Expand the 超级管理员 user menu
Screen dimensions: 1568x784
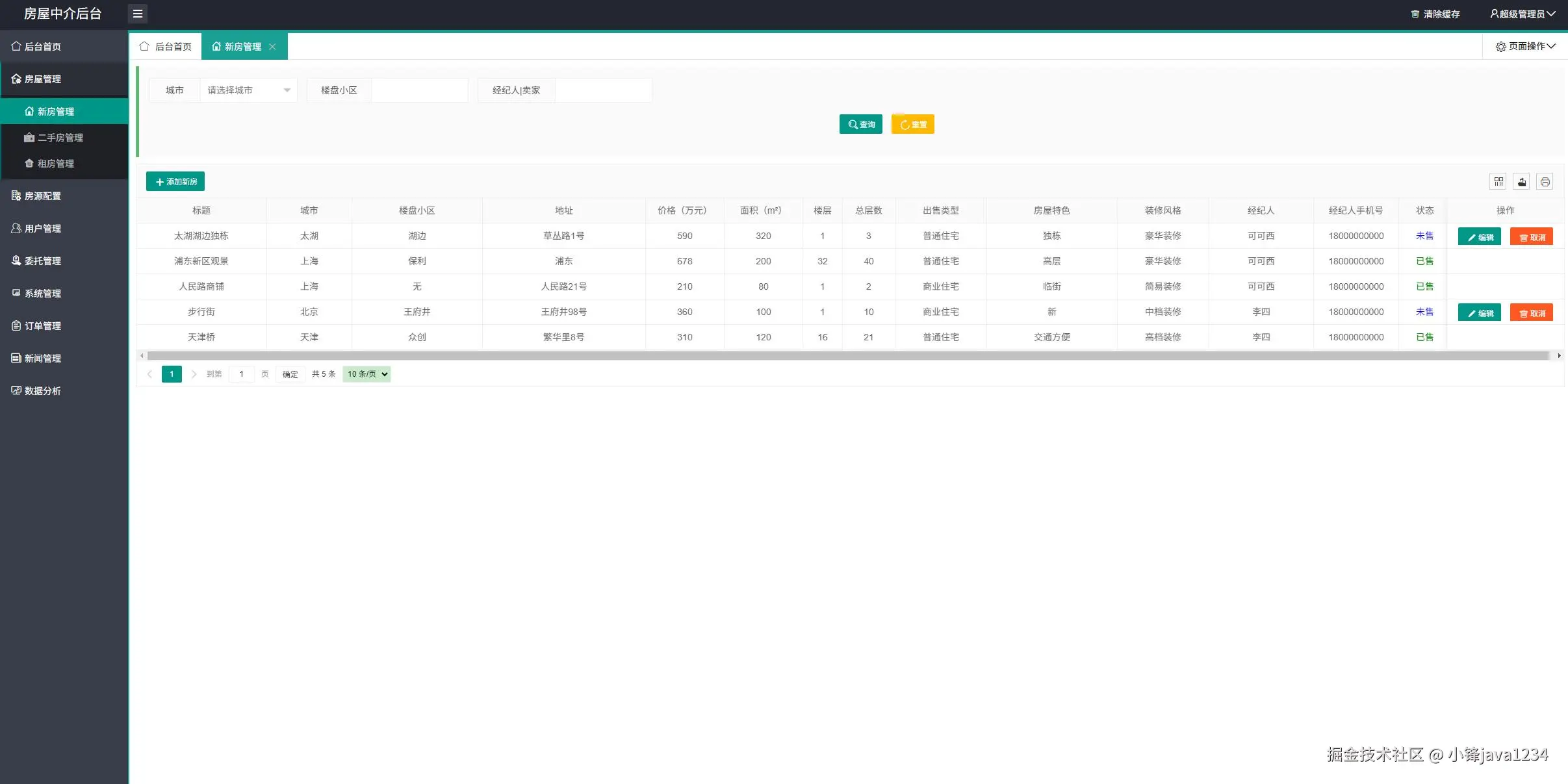pyautogui.click(x=1522, y=14)
